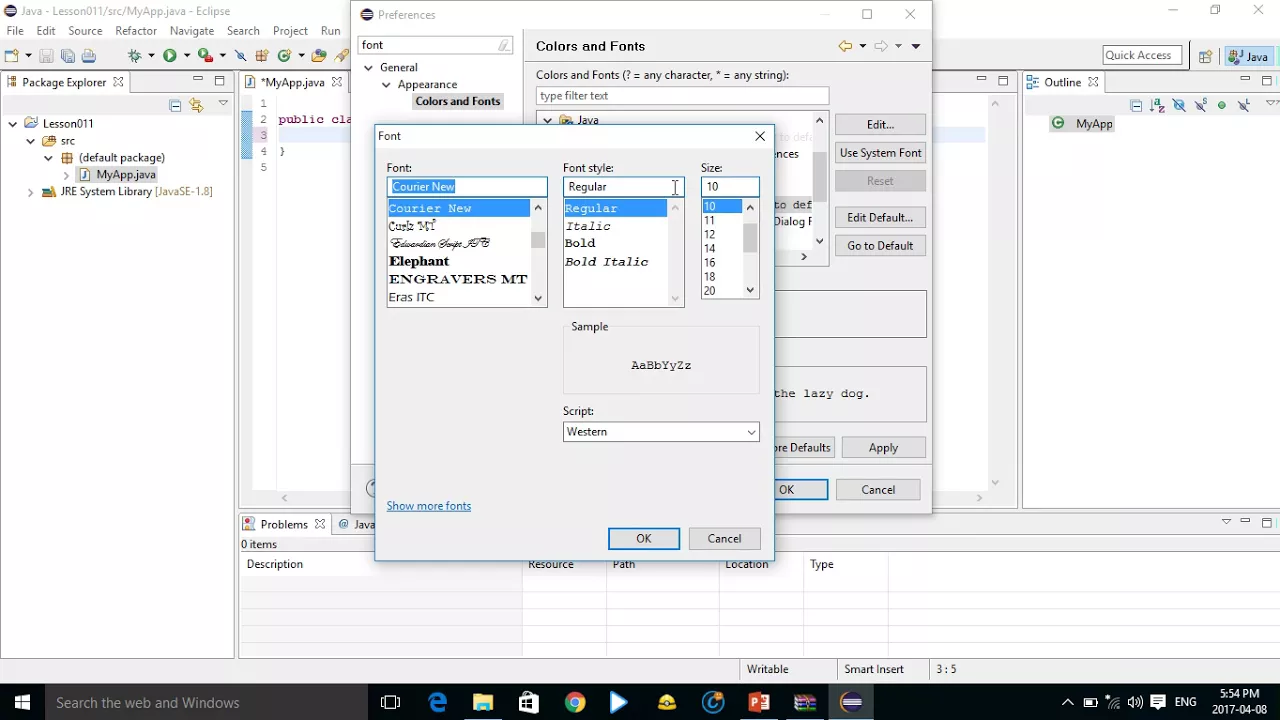Collapse All in the Outline view toolbar
Viewport: 1280px width, 720px height.
(1136, 105)
